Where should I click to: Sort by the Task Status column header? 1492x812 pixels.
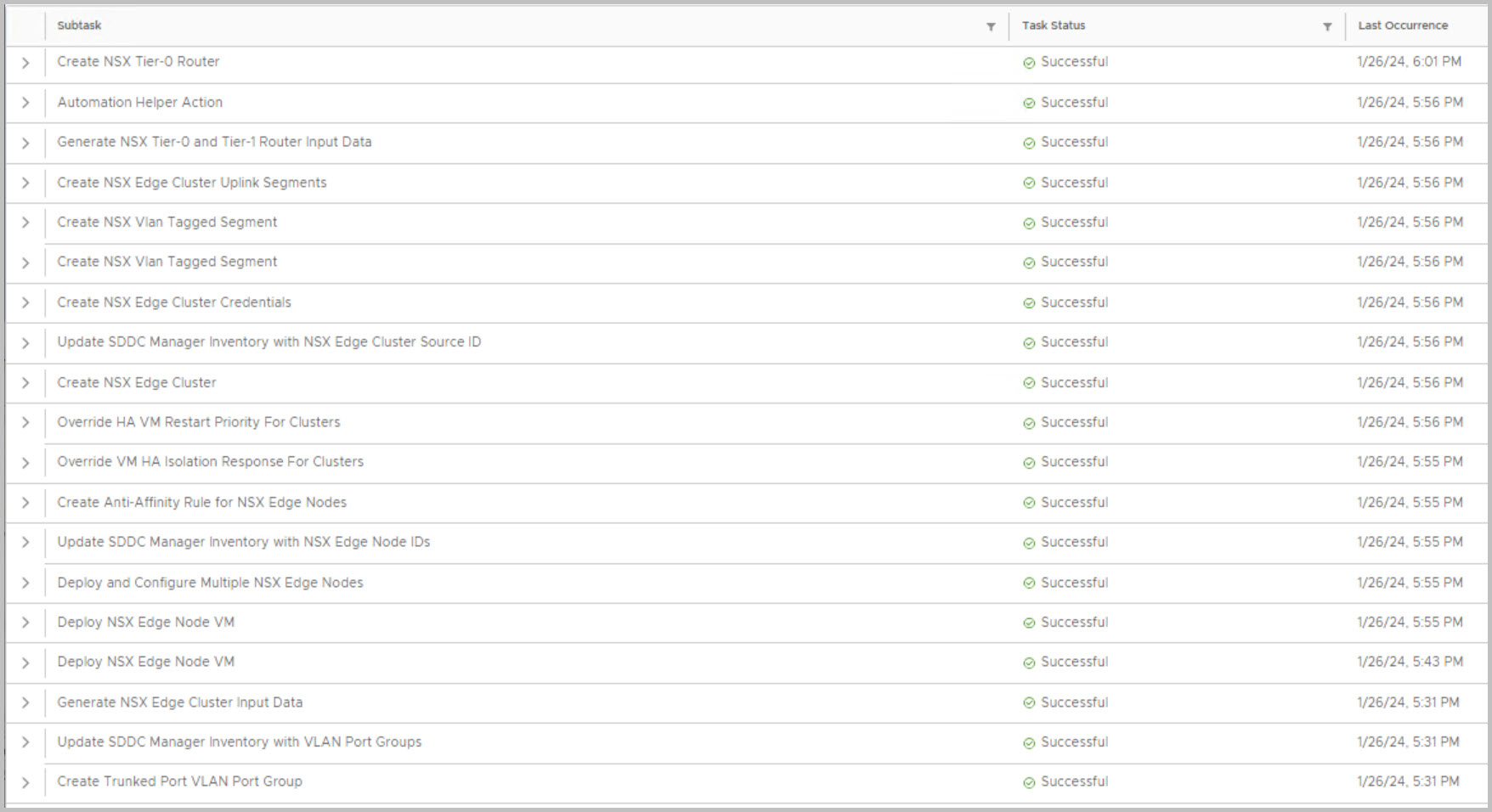click(1054, 25)
